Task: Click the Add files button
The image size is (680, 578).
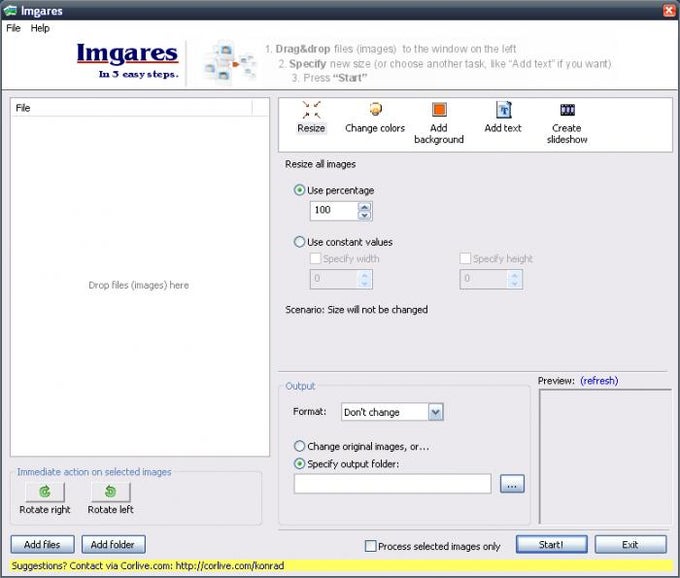Action: 42,544
